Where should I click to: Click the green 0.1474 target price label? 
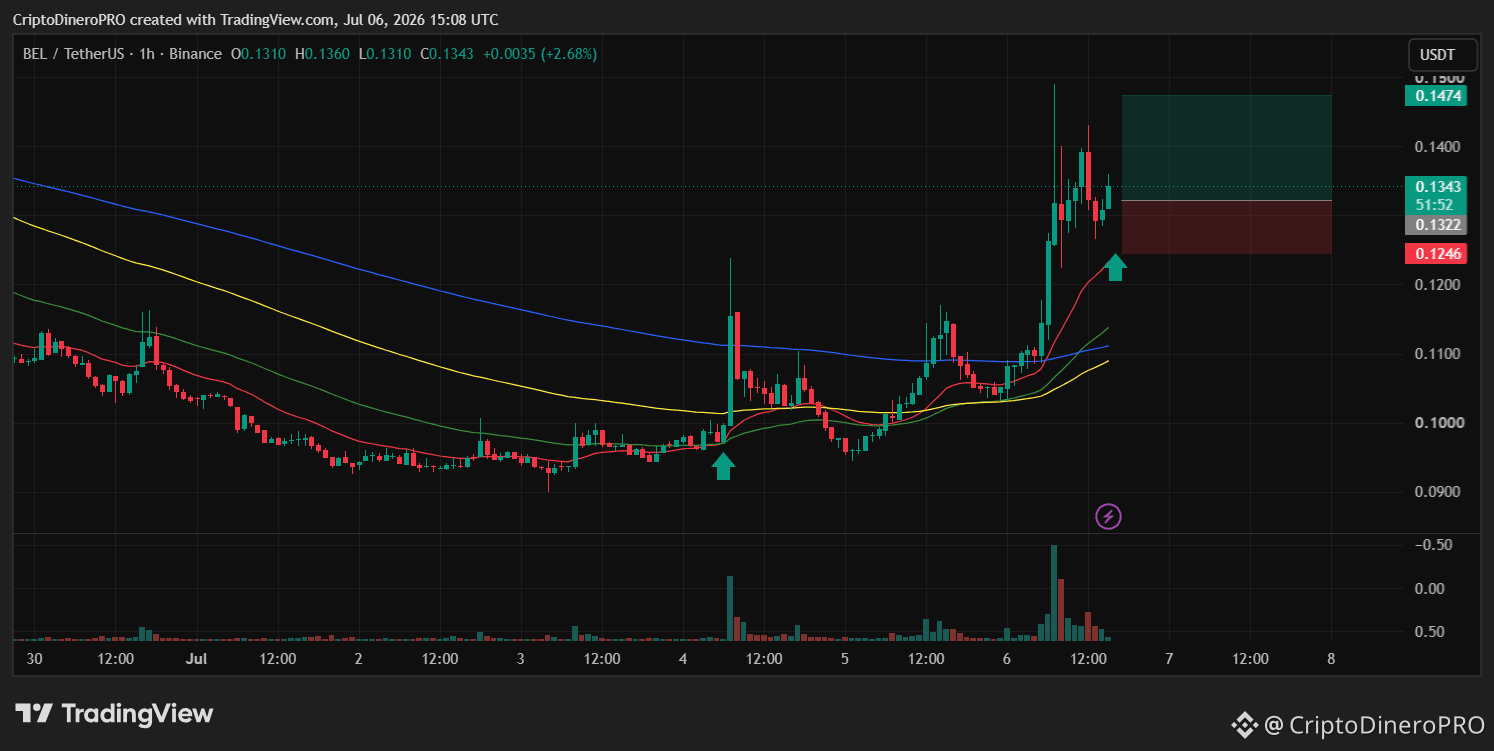tap(1435, 96)
